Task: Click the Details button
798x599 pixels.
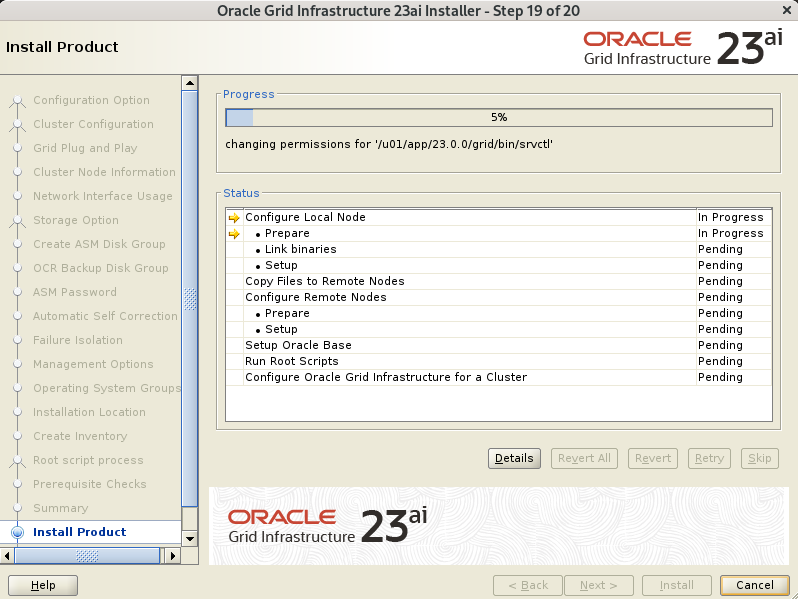Action: click(514, 458)
